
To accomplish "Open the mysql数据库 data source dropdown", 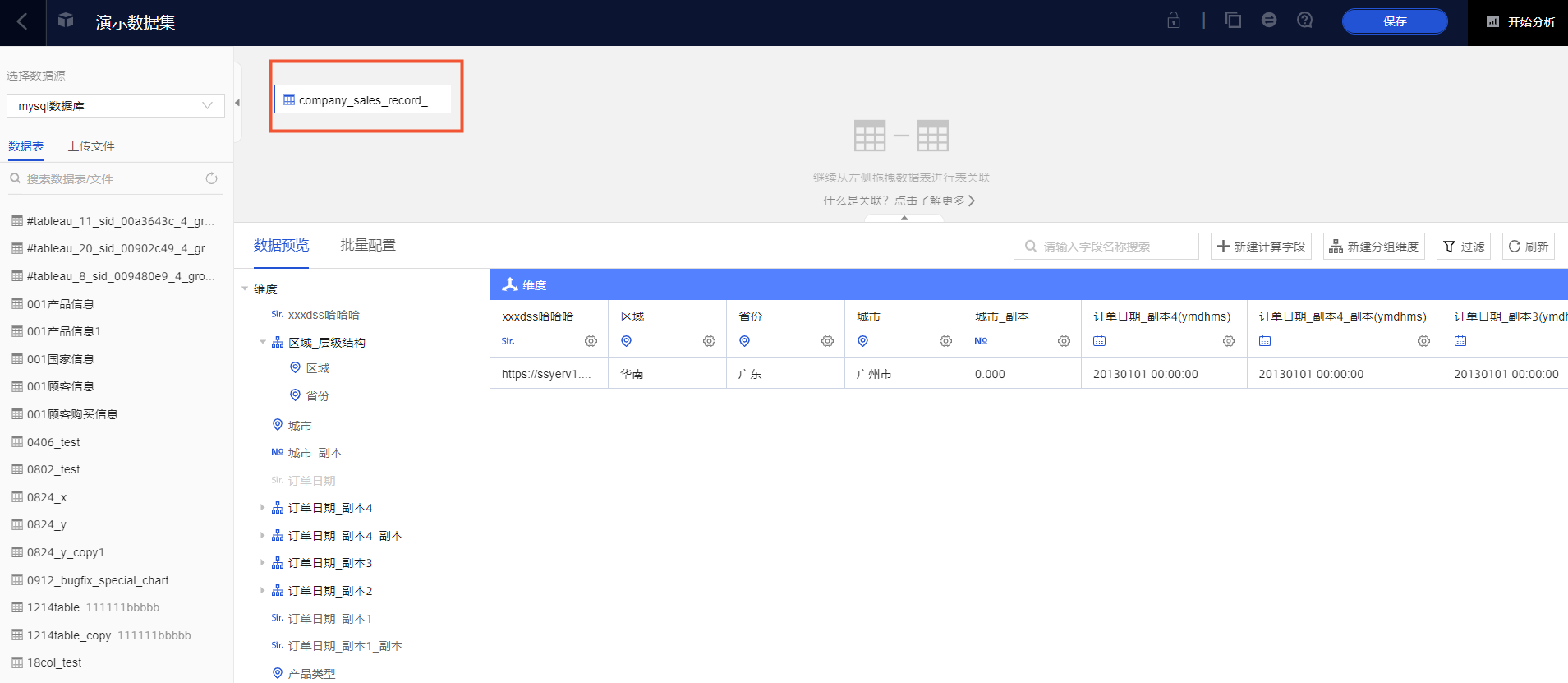I will tap(115, 106).
